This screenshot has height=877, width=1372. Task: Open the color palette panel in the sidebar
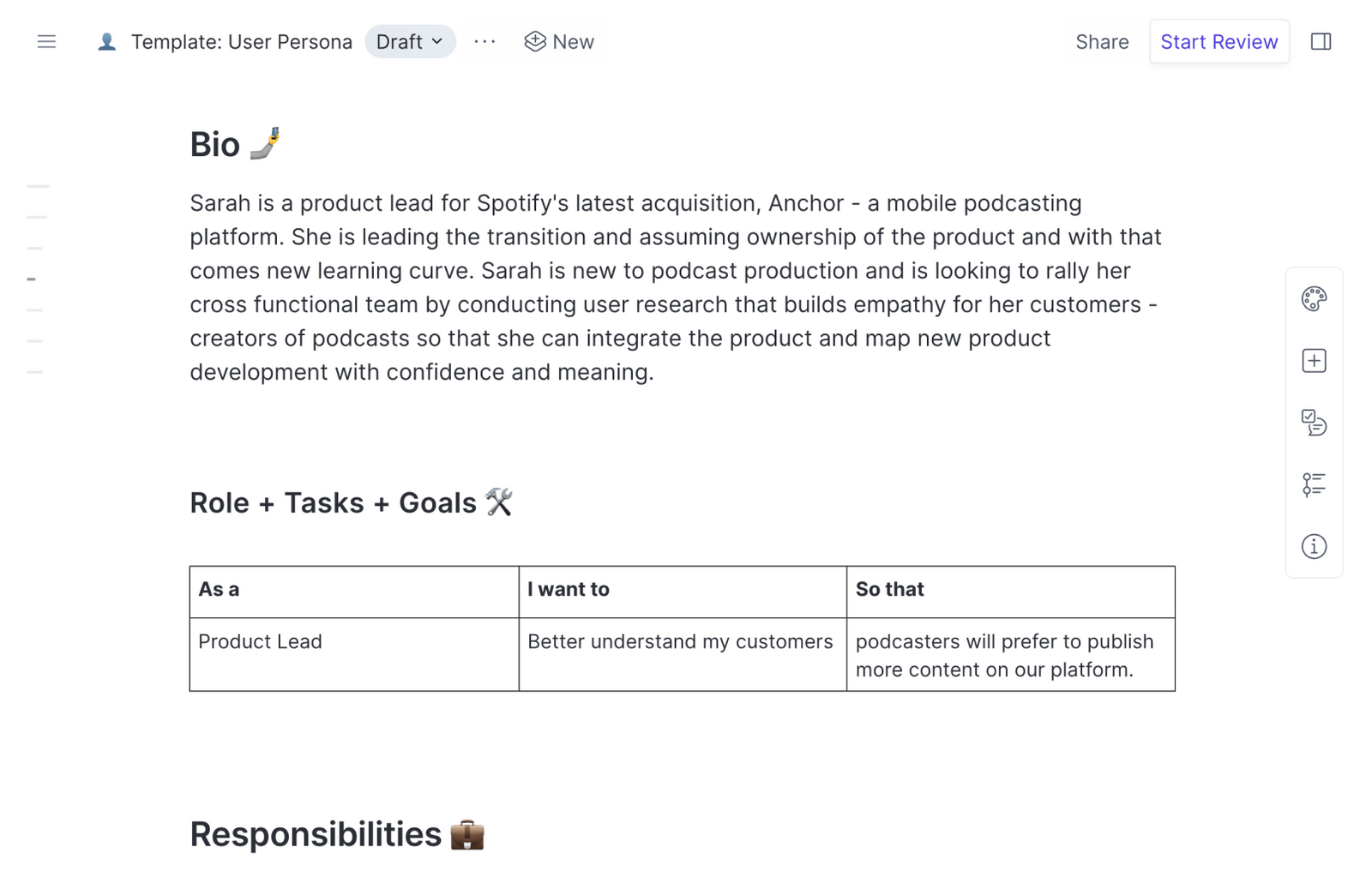(x=1314, y=299)
